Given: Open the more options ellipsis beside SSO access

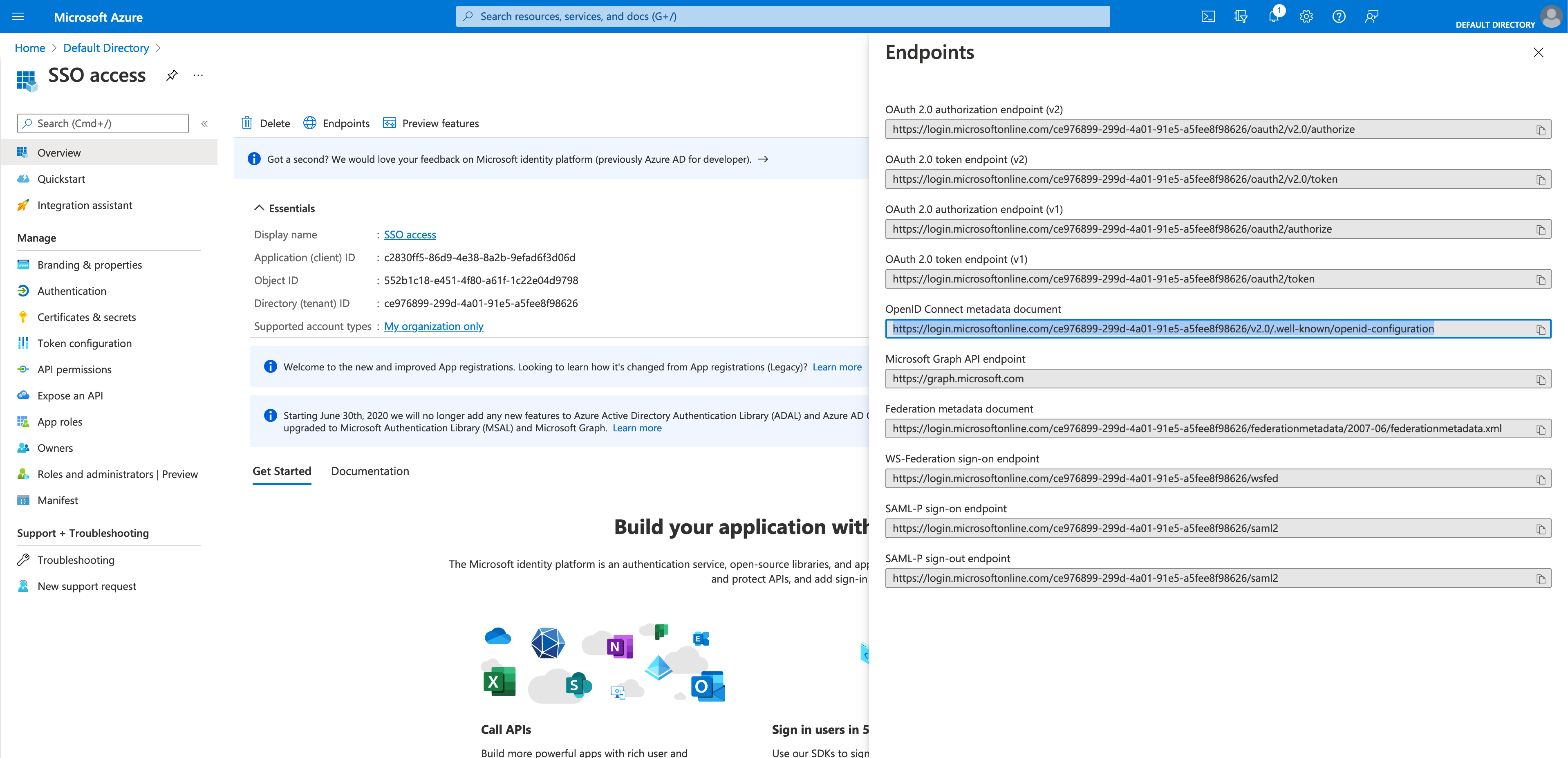Looking at the screenshot, I should tap(198, 76).
